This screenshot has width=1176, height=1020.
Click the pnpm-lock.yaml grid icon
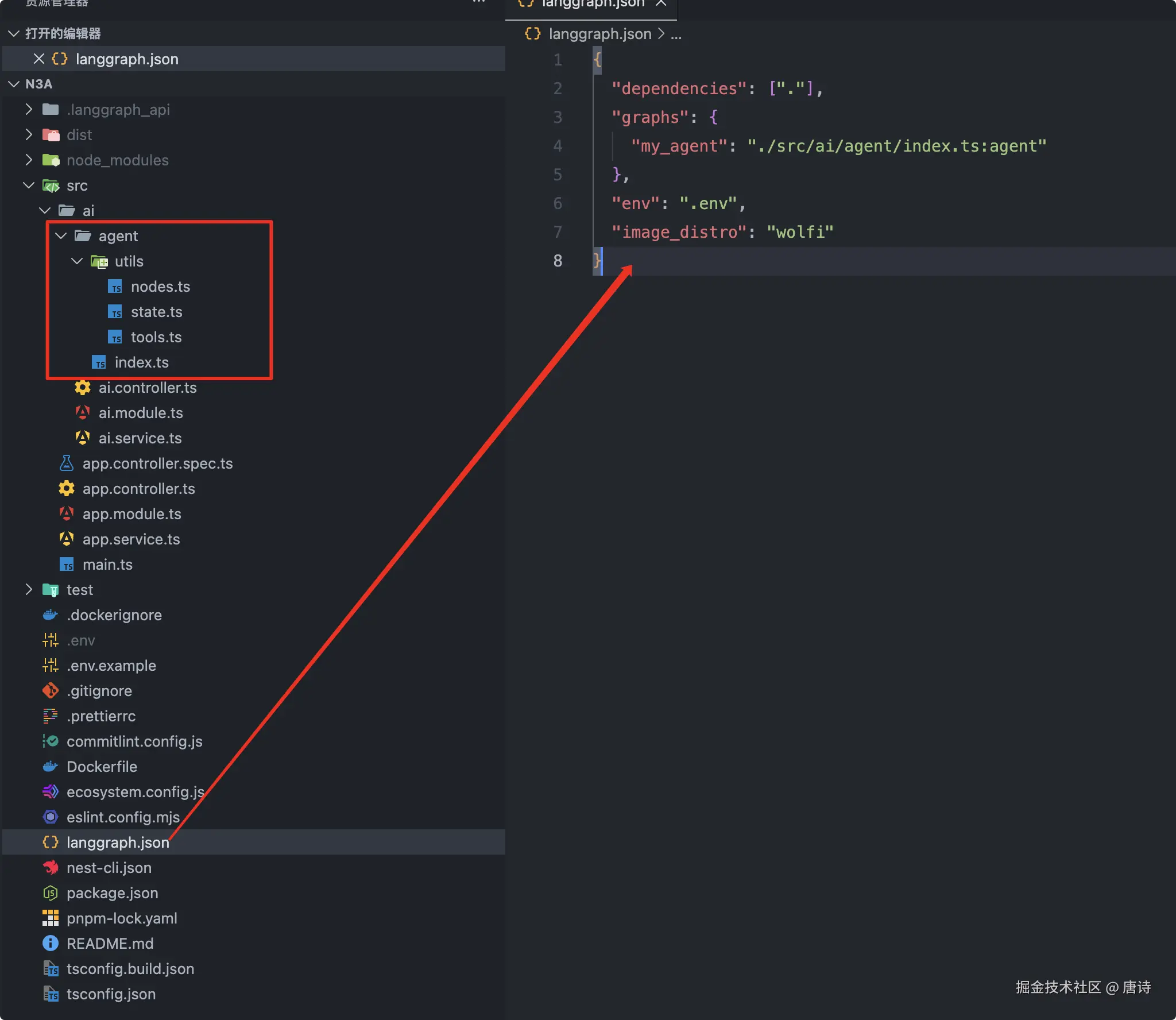point(51,918)
